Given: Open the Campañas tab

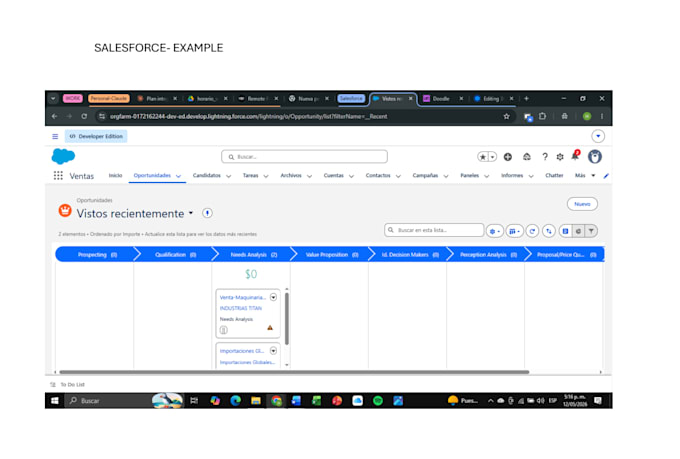Looking at the screenshot, I should point(425,176).
